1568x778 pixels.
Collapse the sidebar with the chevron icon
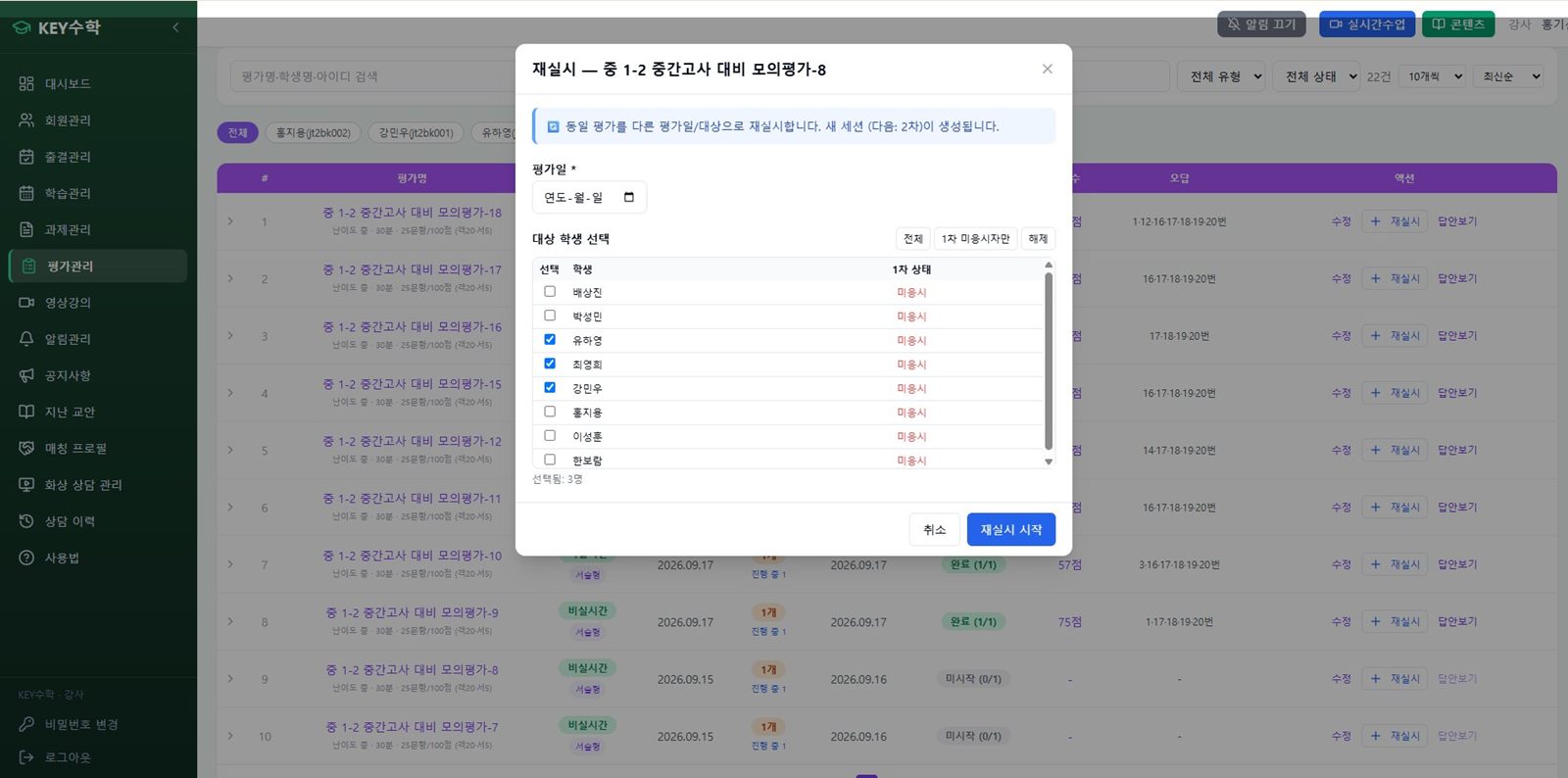tap(175, 27)
